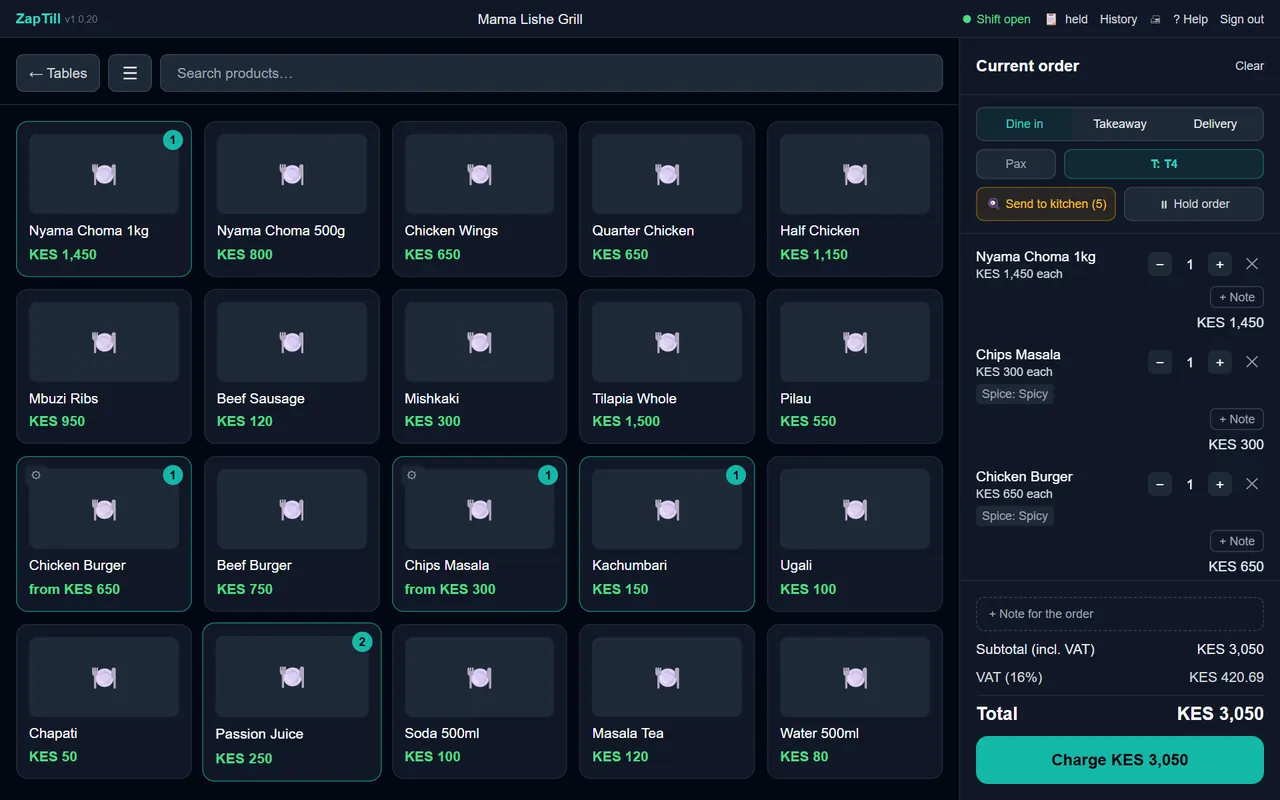Viewport: 1280px width, 800px height.
Task: Switch order type to Takeaway
Action: (x=1120, y=124)
